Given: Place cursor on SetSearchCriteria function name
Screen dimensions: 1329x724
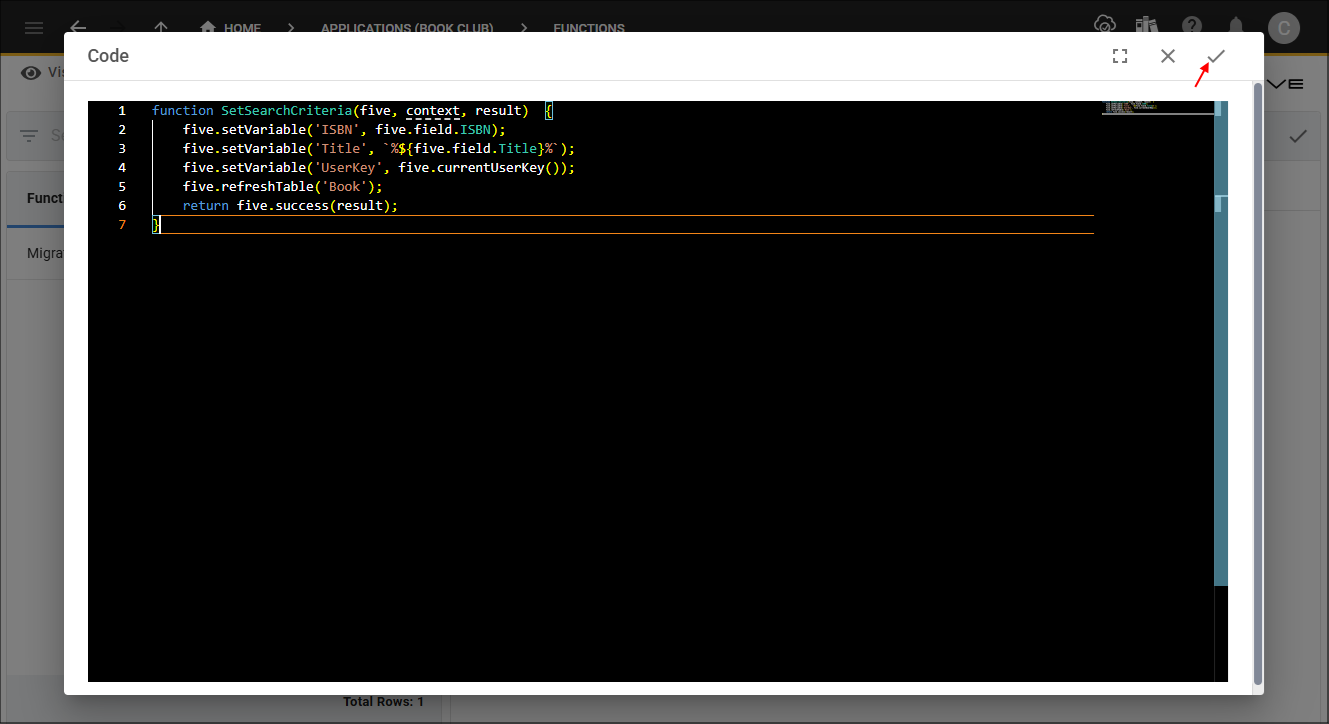Looking at the screenshot, I should [286, 111].
